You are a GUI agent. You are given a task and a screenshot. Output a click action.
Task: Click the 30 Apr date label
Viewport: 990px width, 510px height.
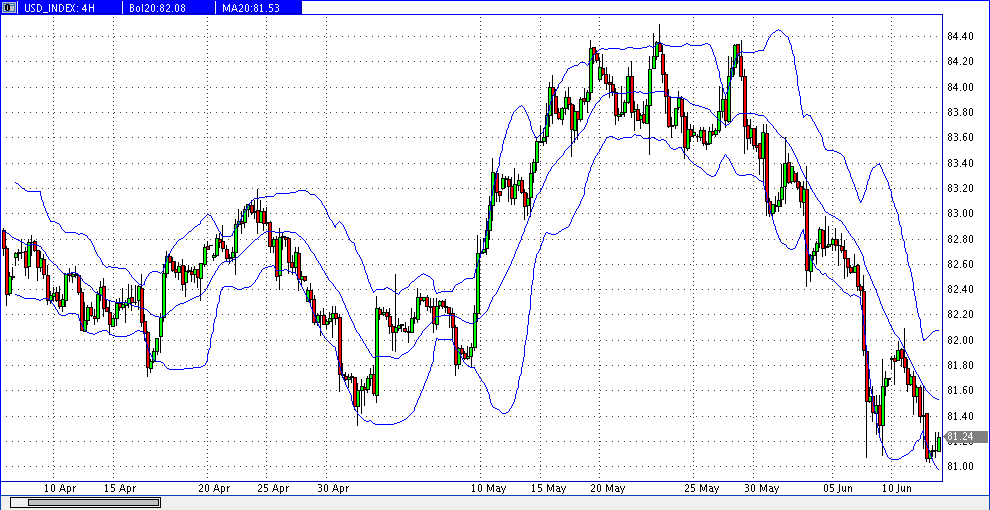[334, 488]
